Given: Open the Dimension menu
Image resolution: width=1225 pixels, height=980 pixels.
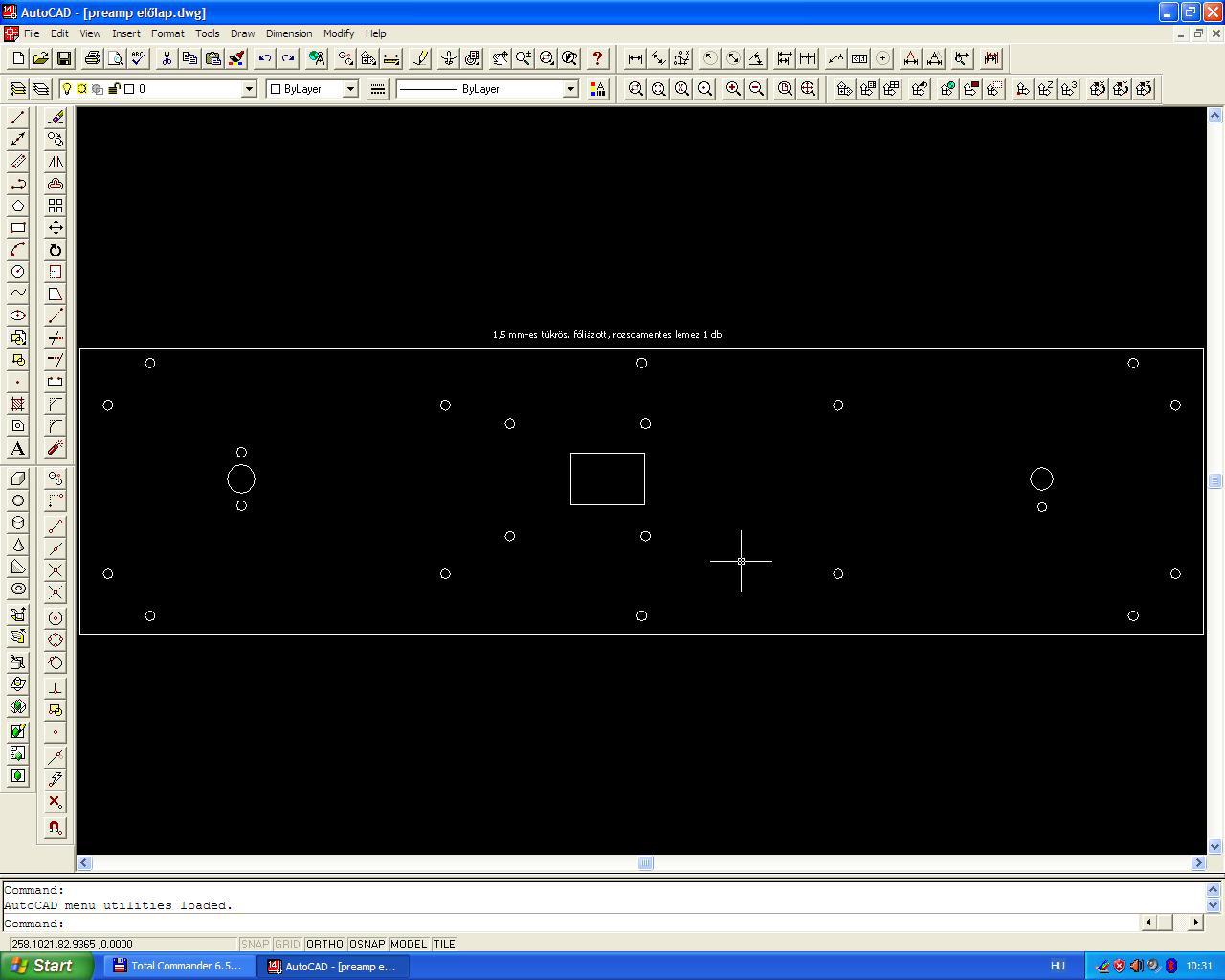Looking at the screenshot, I should pos(289,33).
